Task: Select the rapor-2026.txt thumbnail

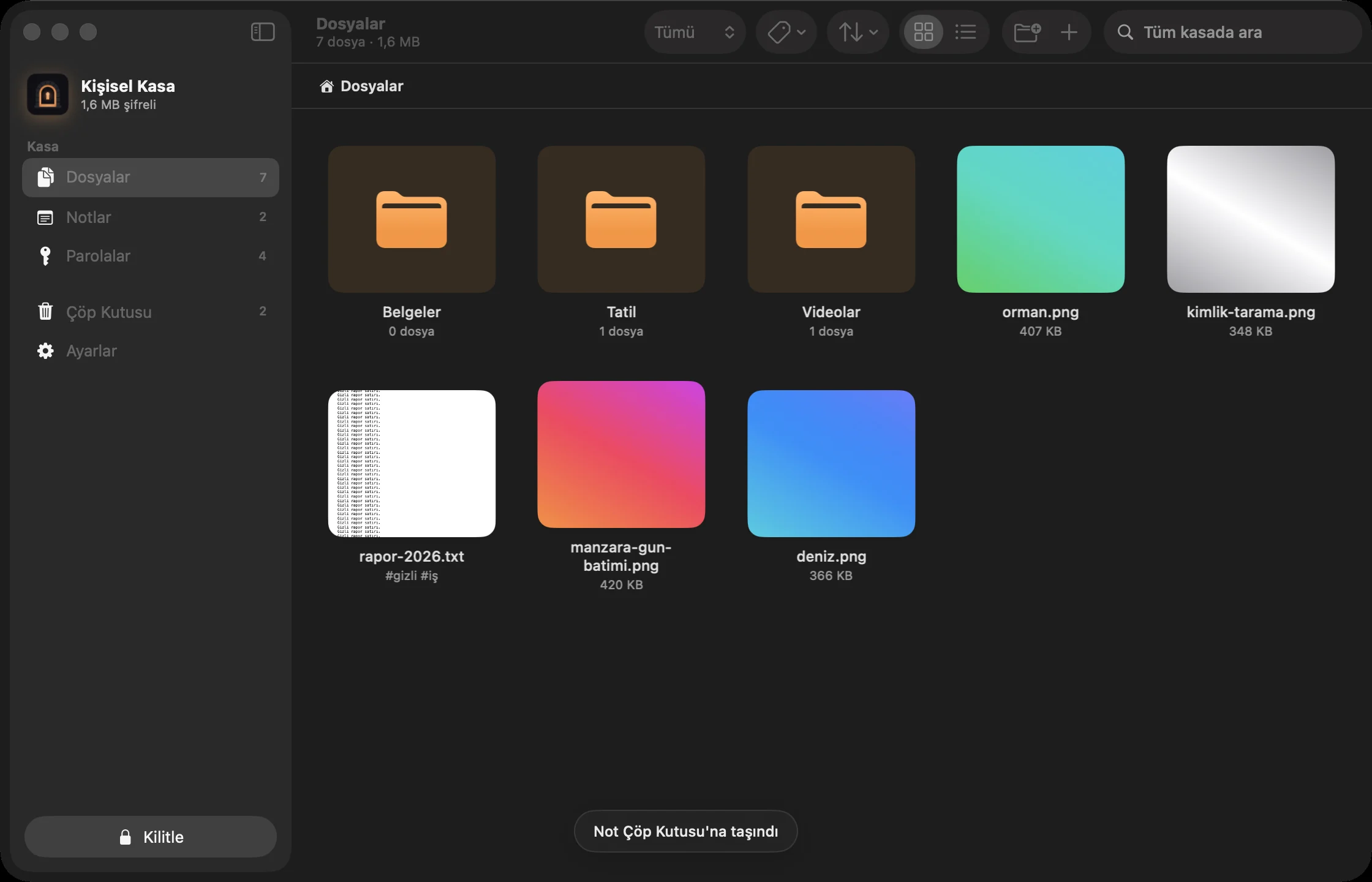Action: 412,464
